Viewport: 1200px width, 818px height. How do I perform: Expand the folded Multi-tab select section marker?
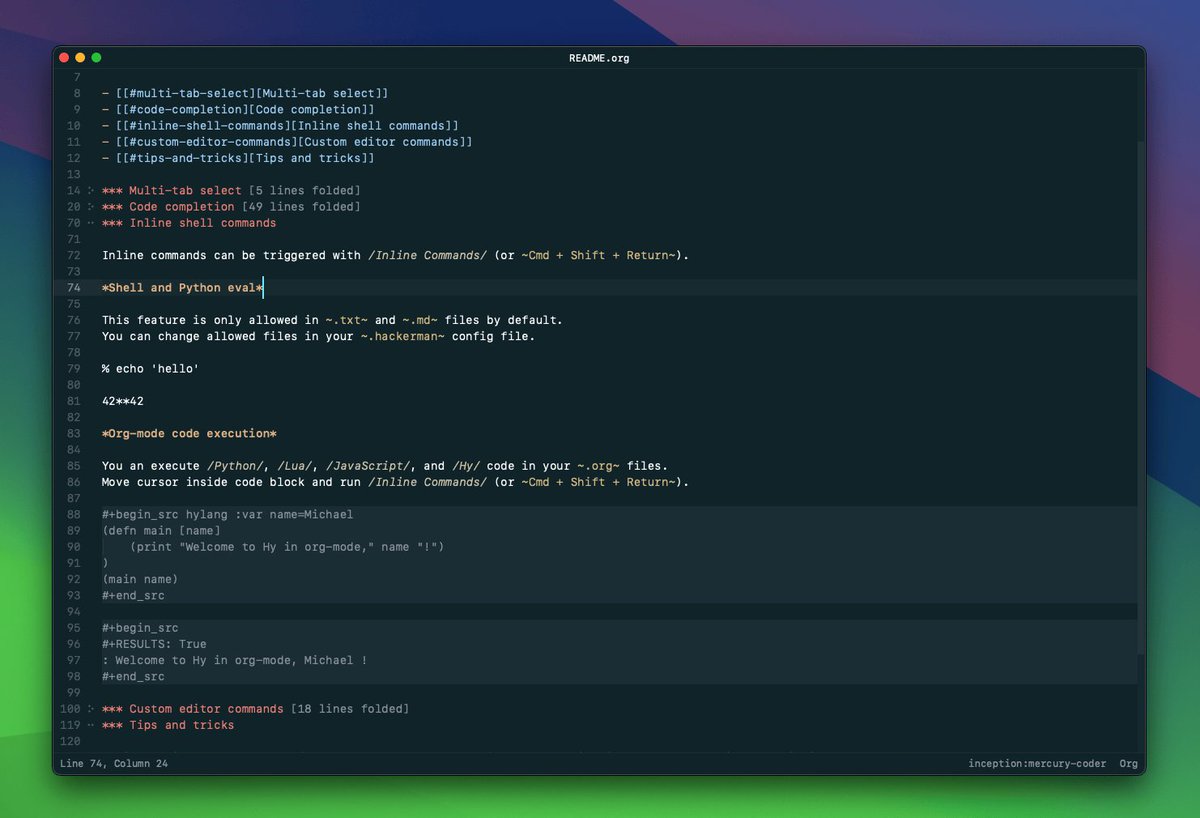pyautogui.click(x=91, y=190)
